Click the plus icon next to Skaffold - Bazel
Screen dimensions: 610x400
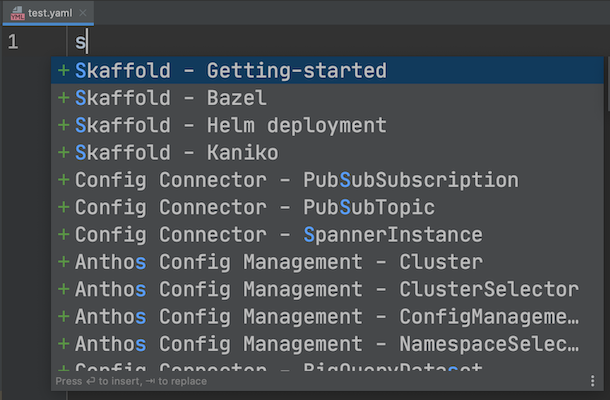(64, 99)
